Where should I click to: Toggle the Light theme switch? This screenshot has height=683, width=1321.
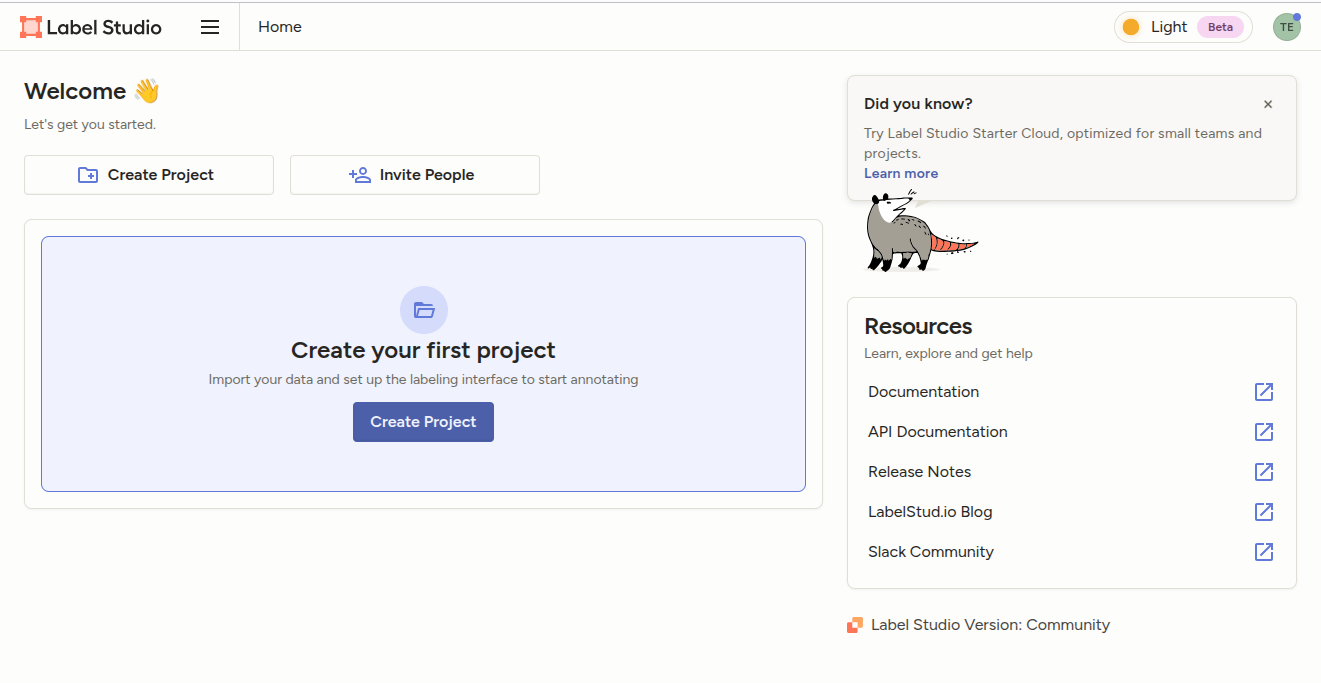(x=1155, y=27)
